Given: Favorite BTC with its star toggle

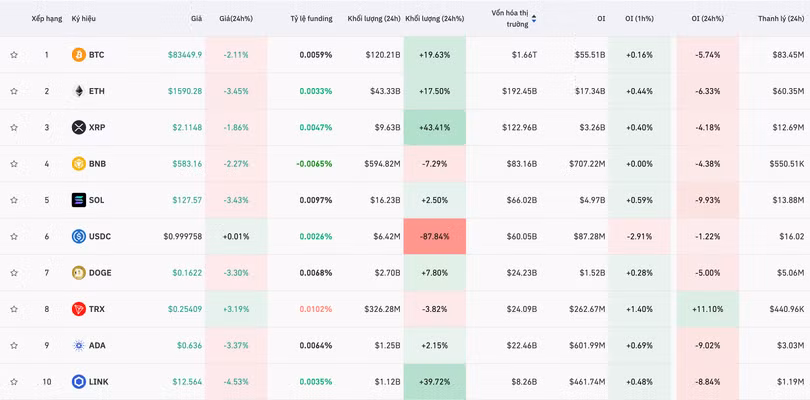Looking at the screenshot, I should coord(14,55).
